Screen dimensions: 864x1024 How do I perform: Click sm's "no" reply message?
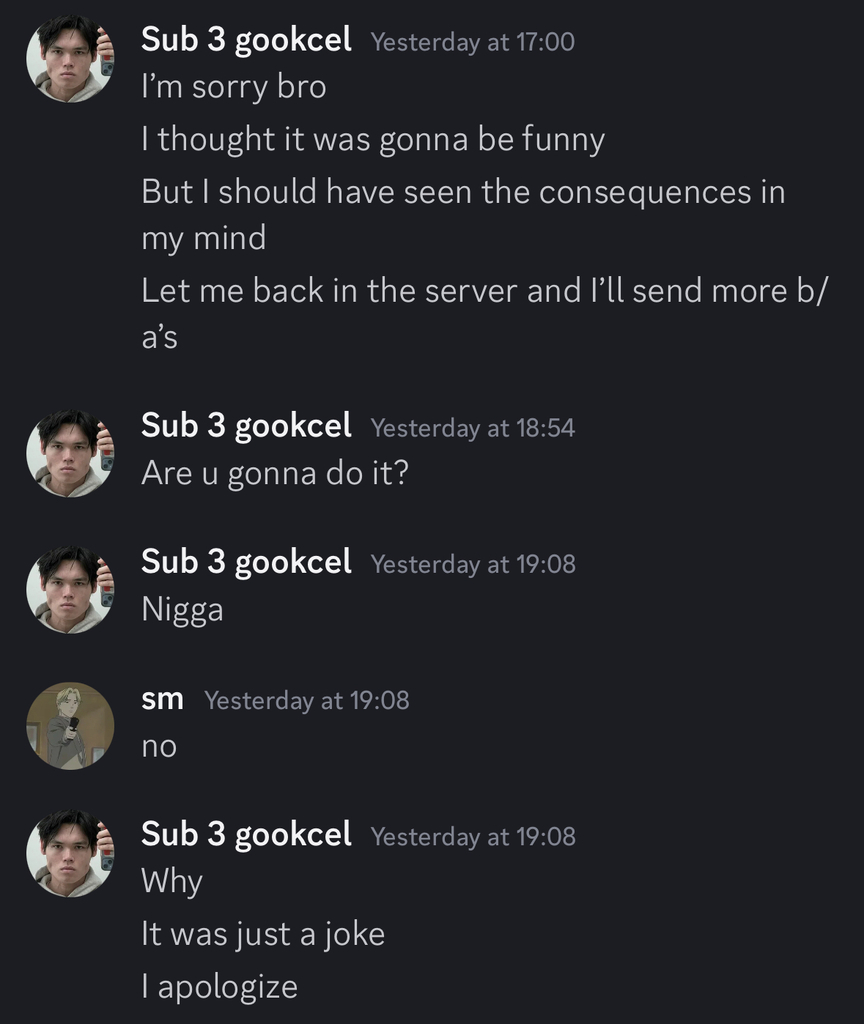pyautogui.click(x=159, y=746)
